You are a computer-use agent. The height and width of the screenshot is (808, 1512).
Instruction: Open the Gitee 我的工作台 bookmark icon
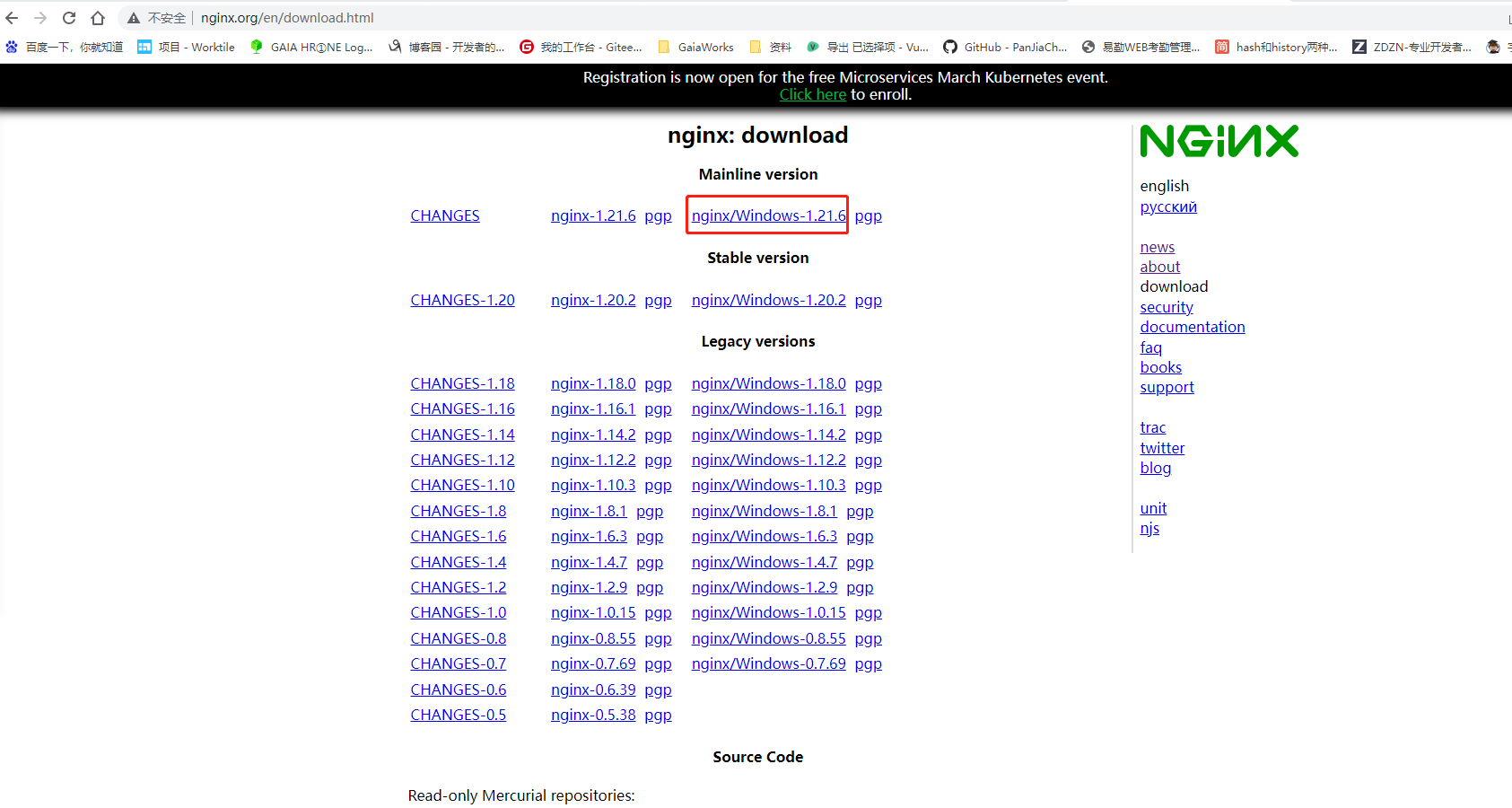527,47
